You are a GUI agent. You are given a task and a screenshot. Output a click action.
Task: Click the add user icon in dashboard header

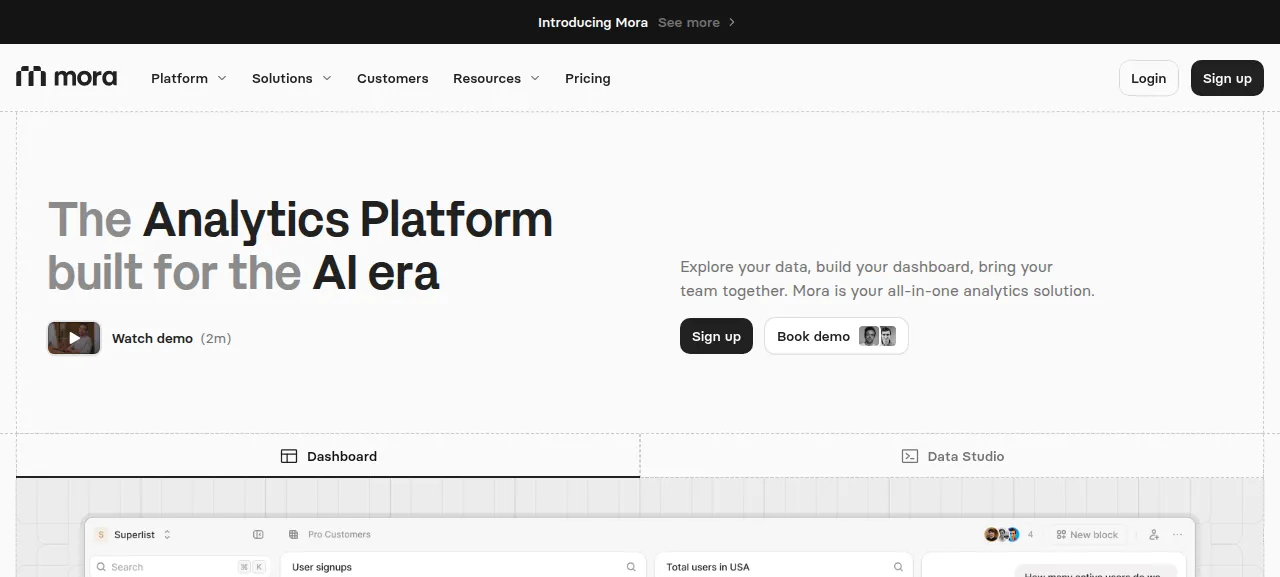1154,535
